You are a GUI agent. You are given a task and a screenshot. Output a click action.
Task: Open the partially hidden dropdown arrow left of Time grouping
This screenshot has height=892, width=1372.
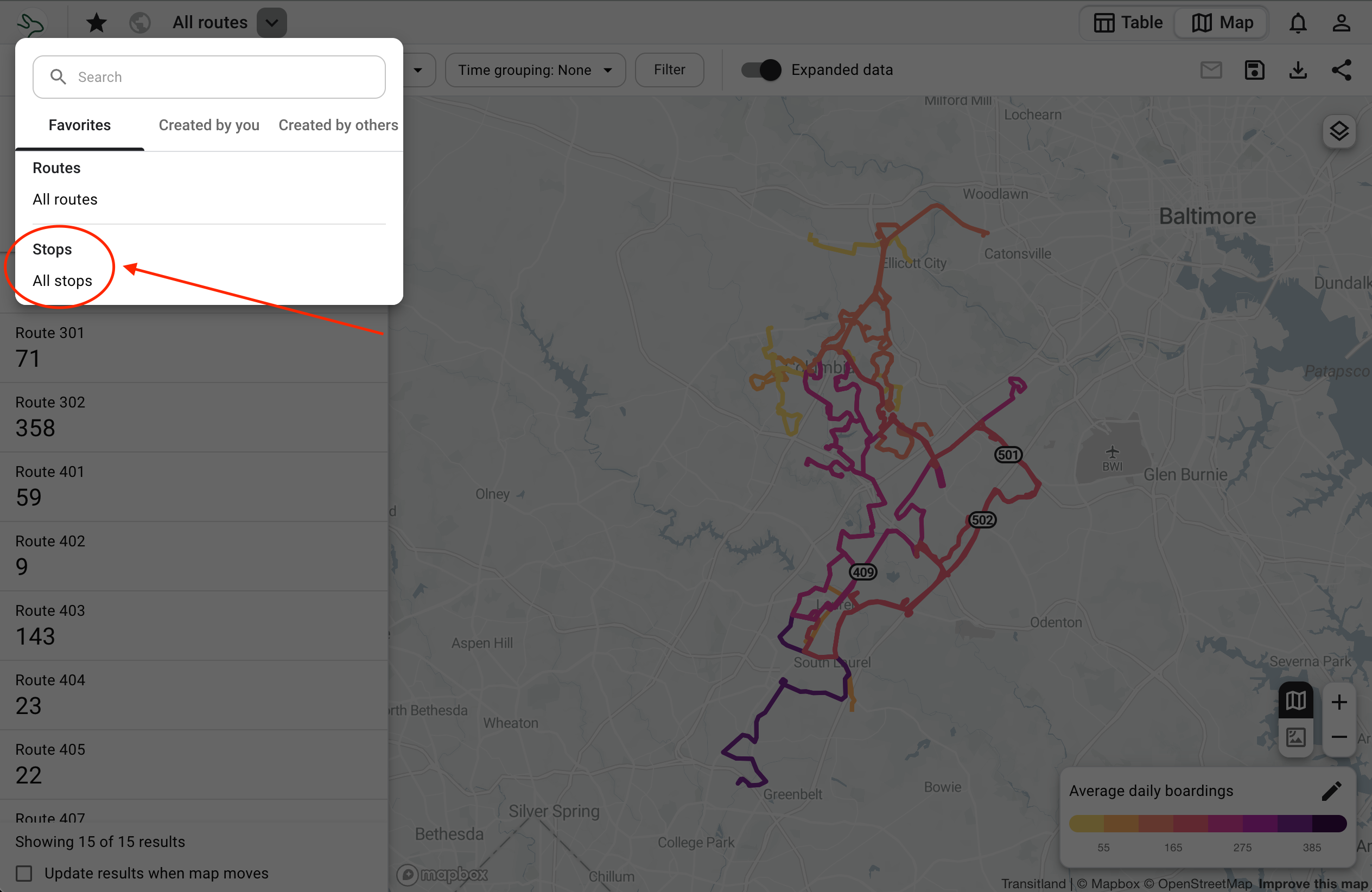tap(418, 71)
